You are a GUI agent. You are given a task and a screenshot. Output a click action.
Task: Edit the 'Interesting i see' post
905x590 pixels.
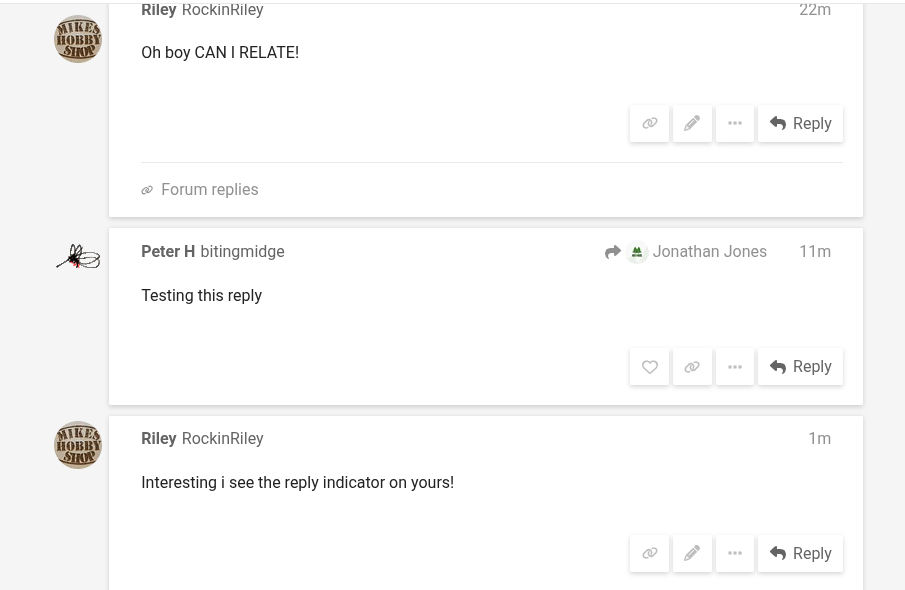tap(692, 553)
